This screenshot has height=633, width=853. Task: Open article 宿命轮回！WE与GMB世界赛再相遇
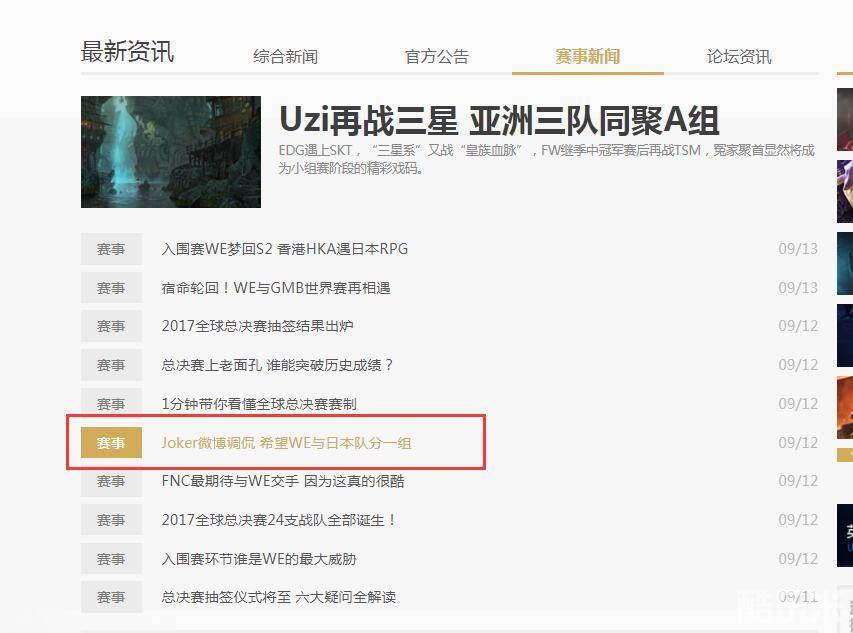(276, 288)
